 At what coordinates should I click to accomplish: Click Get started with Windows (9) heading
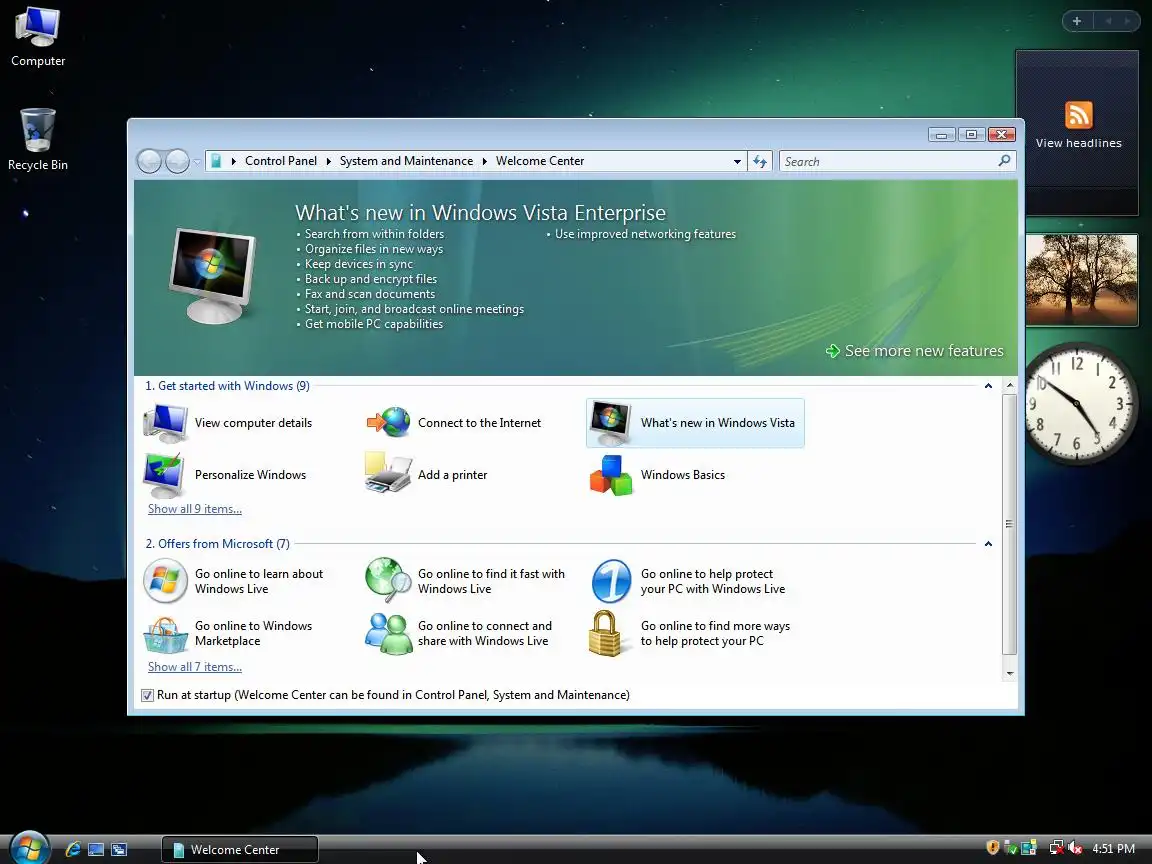(227, 386)
